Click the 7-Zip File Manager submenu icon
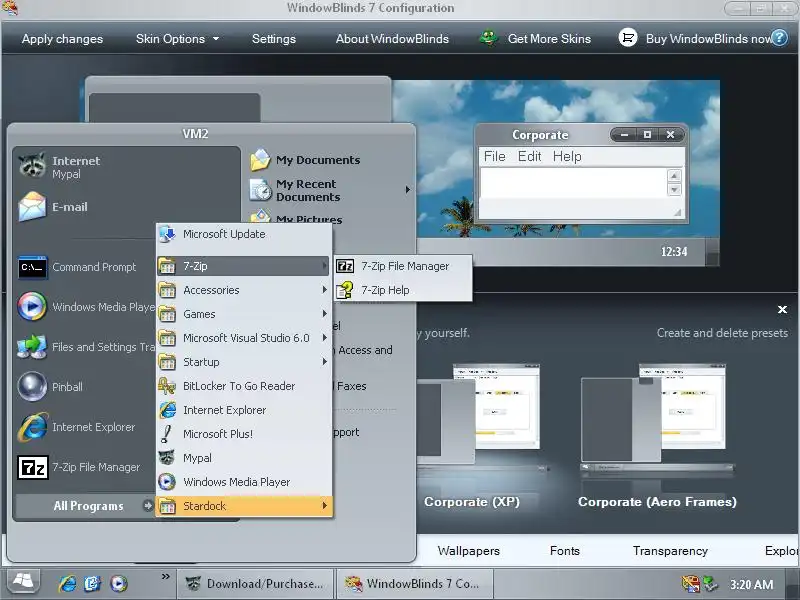 (345, 266)
